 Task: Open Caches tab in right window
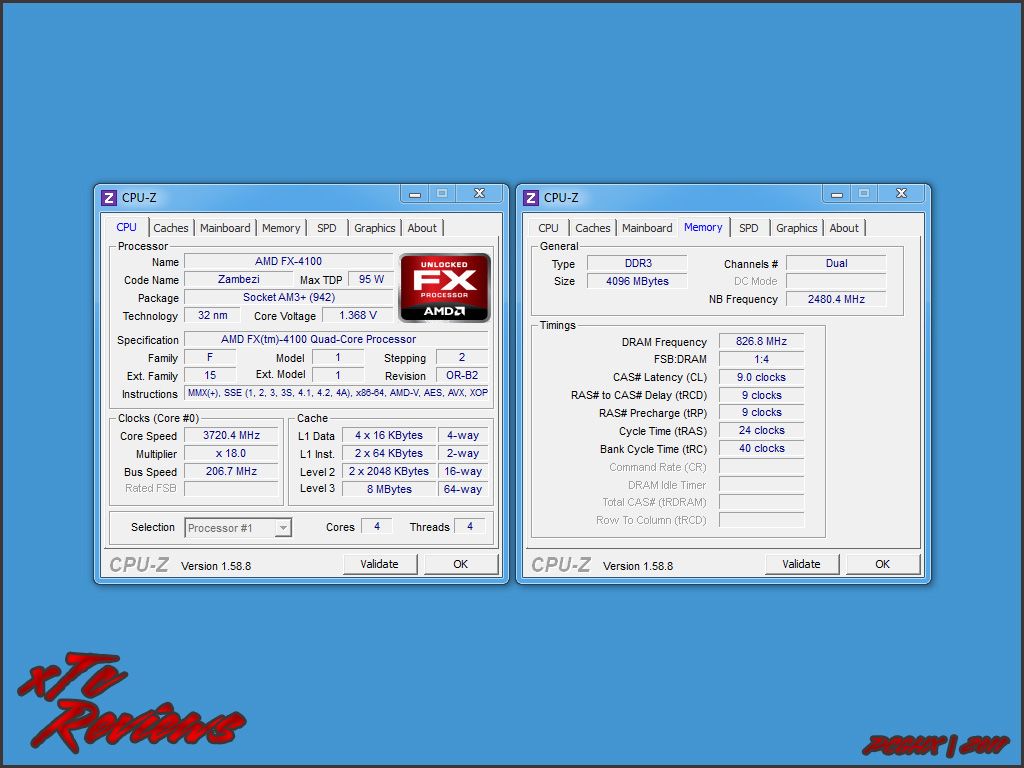point(592,228)
